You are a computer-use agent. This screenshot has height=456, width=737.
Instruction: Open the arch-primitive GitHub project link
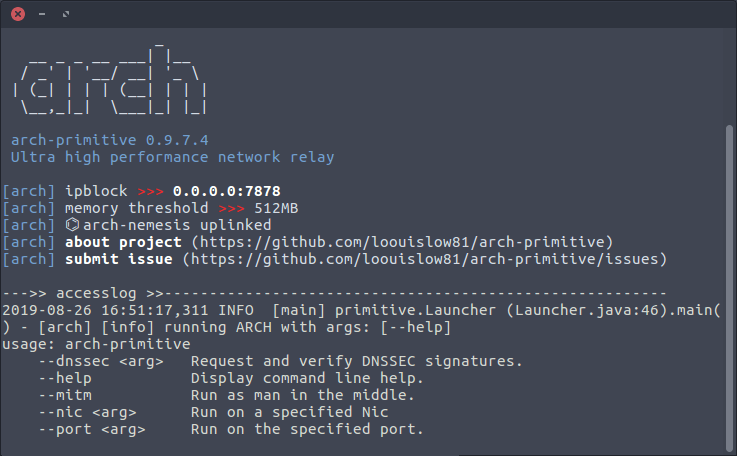402,242
